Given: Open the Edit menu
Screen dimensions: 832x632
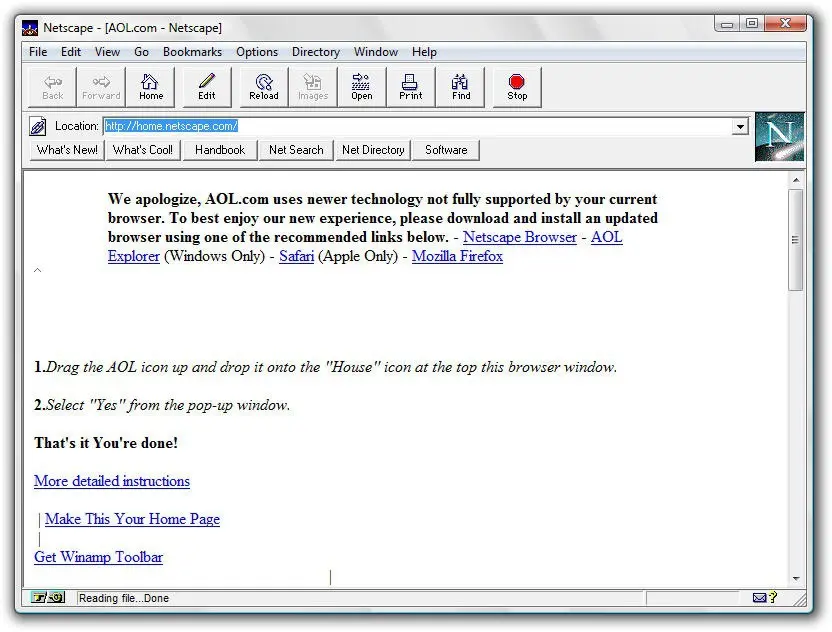Looking at the screenshot, I should tap(71, 52).
